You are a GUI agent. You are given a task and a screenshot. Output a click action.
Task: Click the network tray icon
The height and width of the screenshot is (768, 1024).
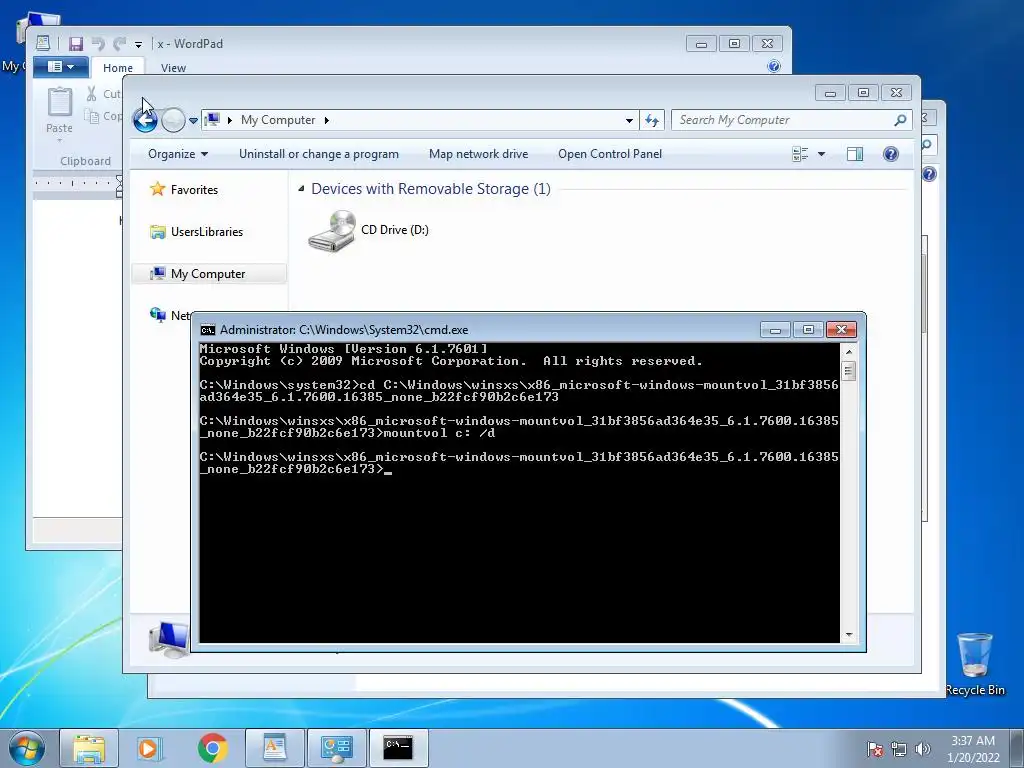(x=899, y=749)
